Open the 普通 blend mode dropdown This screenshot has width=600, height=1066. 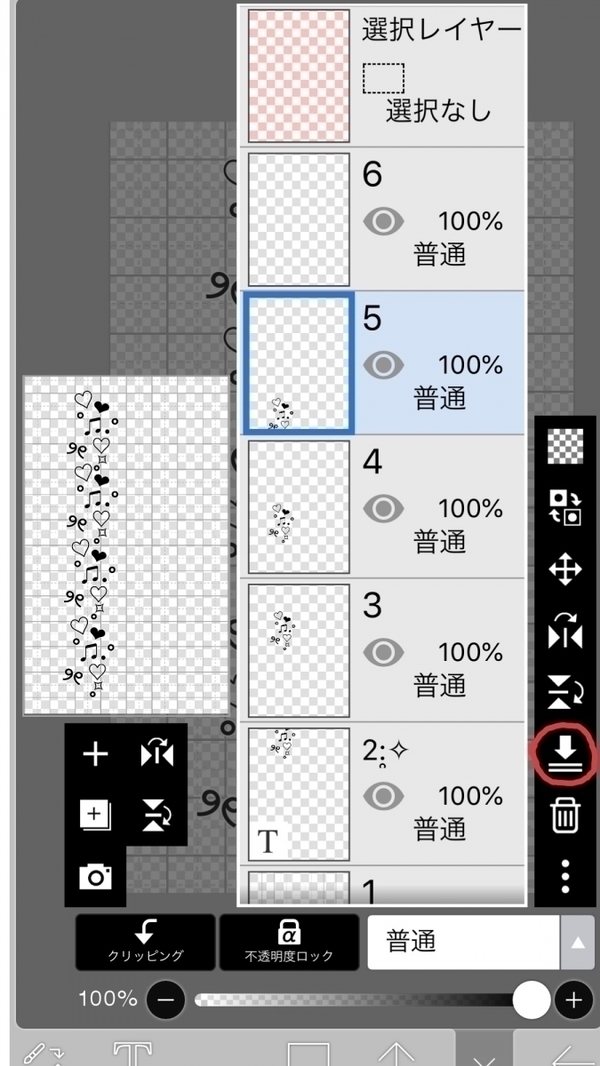tap(463, 942)
